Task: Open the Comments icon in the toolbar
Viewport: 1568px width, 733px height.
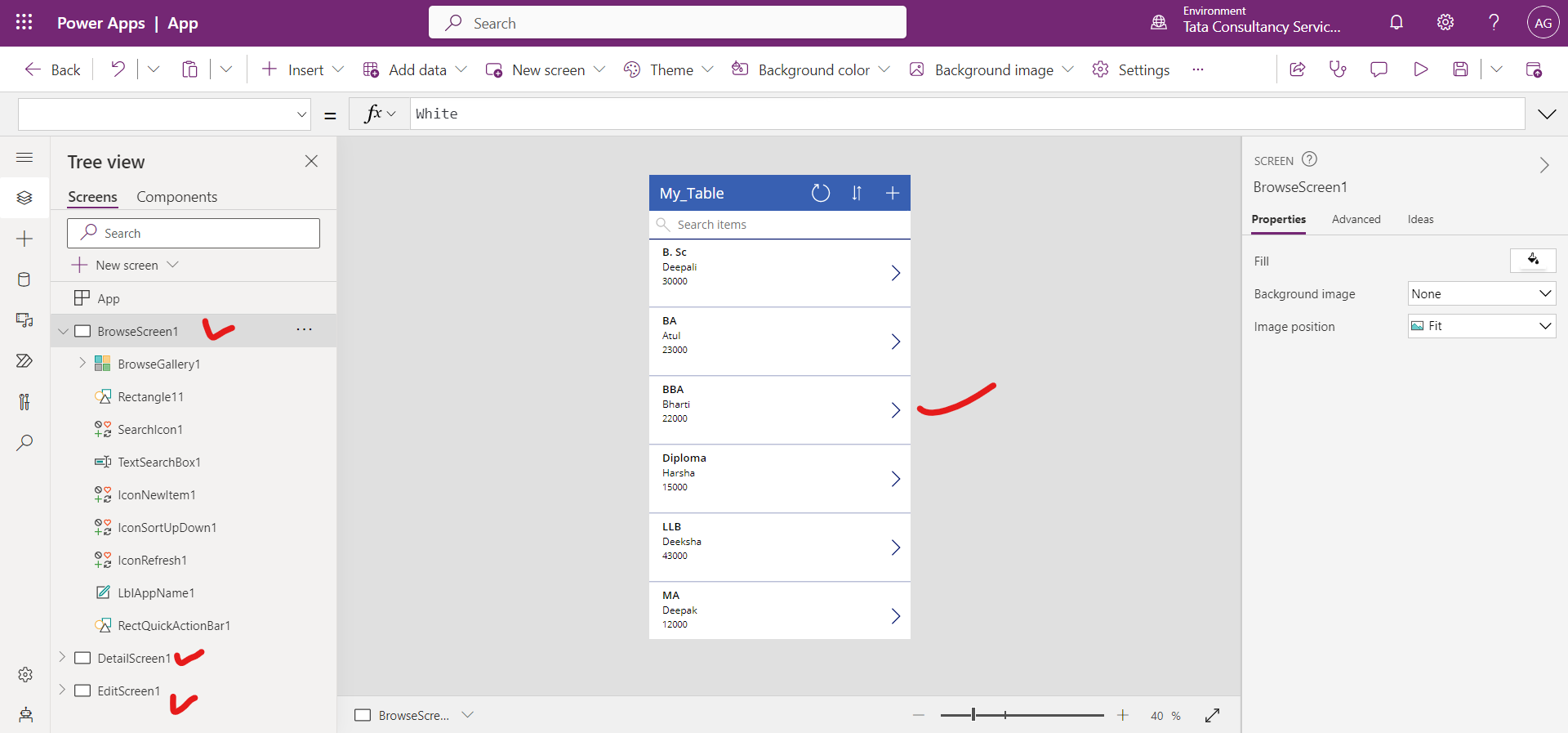Action: pyautogui.click(x=1379, y=69)
